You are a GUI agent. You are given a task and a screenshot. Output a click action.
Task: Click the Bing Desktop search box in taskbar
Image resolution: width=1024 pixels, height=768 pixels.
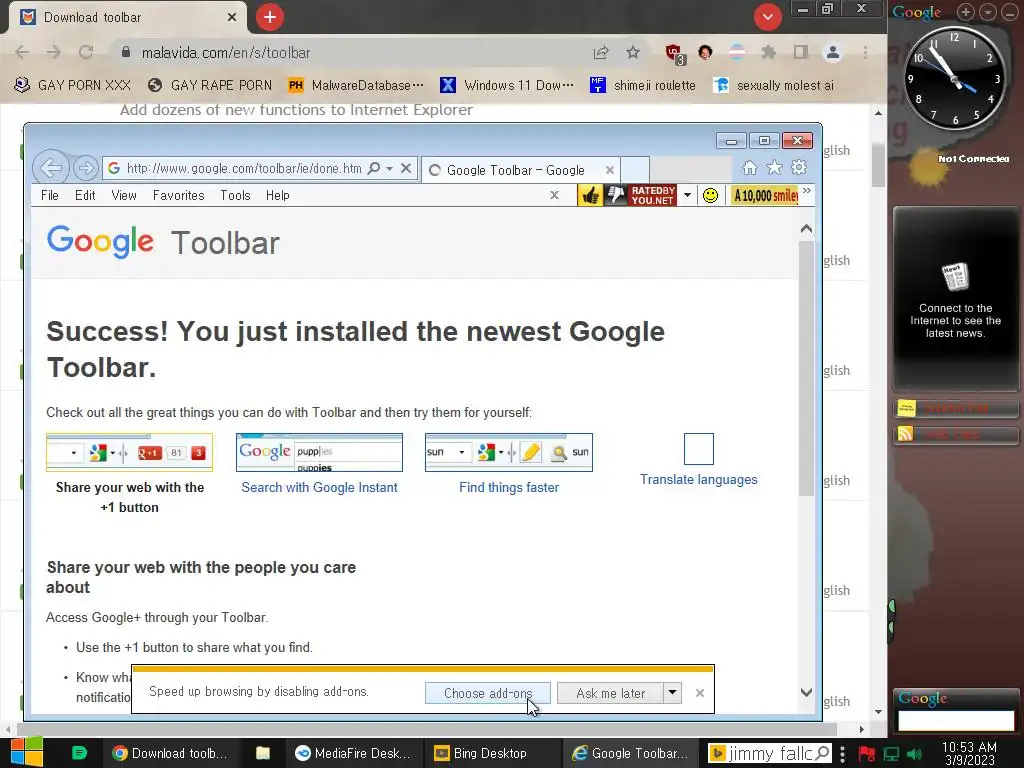(x=769, y=754)
